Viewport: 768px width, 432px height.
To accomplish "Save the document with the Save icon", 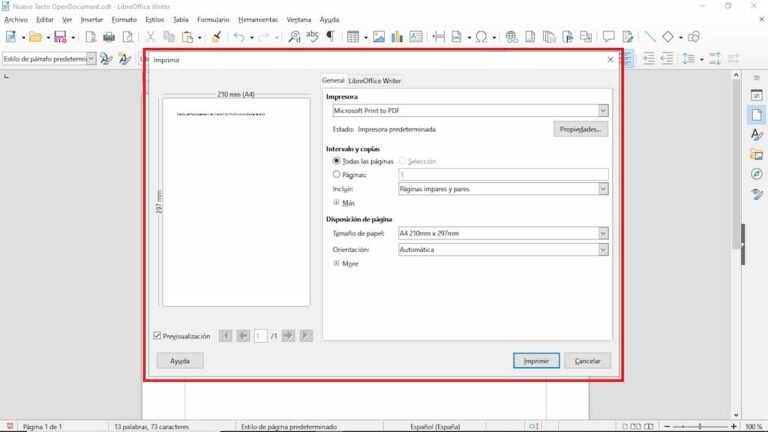I will (x=60, y=37).
